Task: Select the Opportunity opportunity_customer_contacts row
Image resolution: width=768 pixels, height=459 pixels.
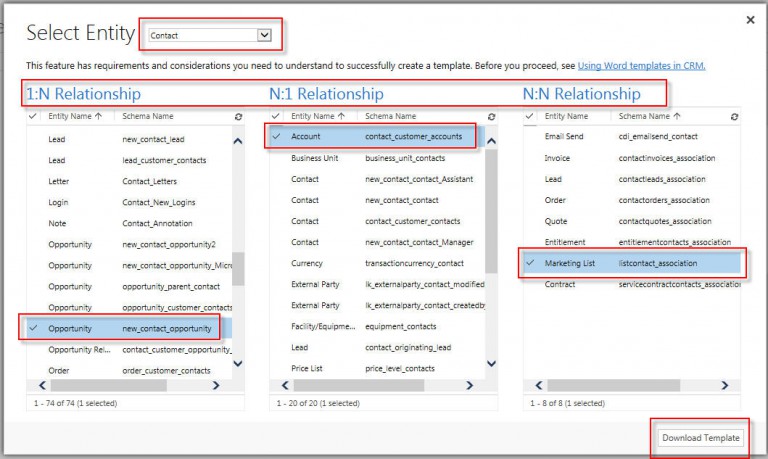Action: click(129, 308)
